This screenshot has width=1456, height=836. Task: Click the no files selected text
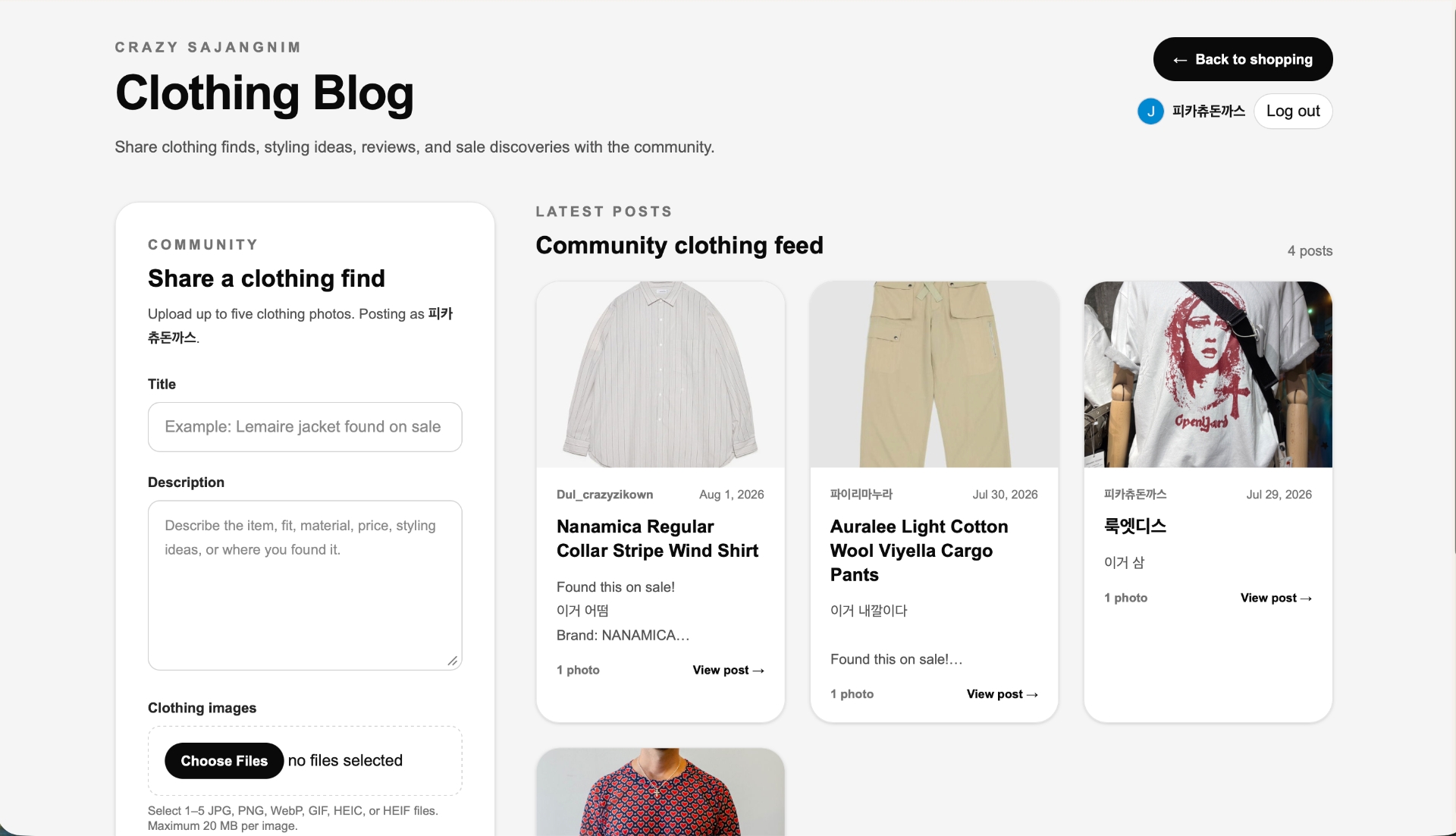(x=345, y=761)
